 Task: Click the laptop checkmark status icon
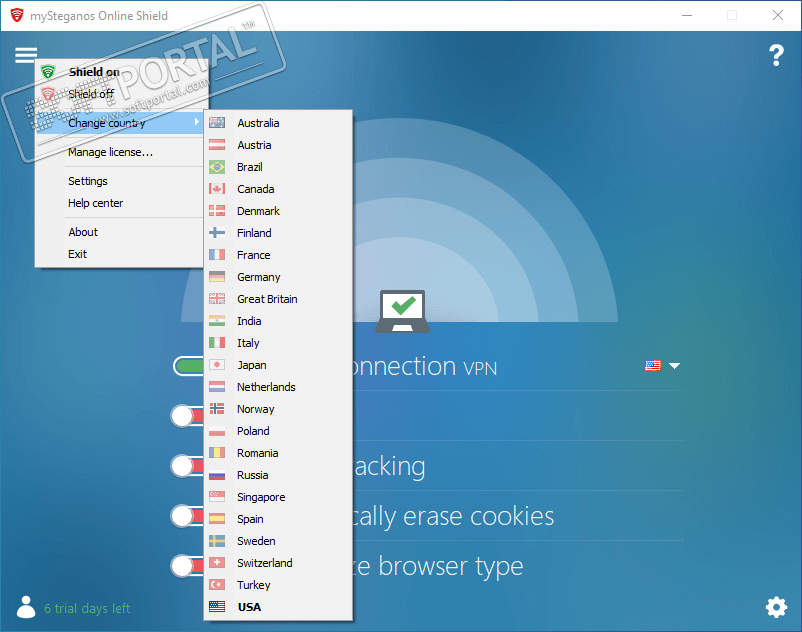coord(403,311)
